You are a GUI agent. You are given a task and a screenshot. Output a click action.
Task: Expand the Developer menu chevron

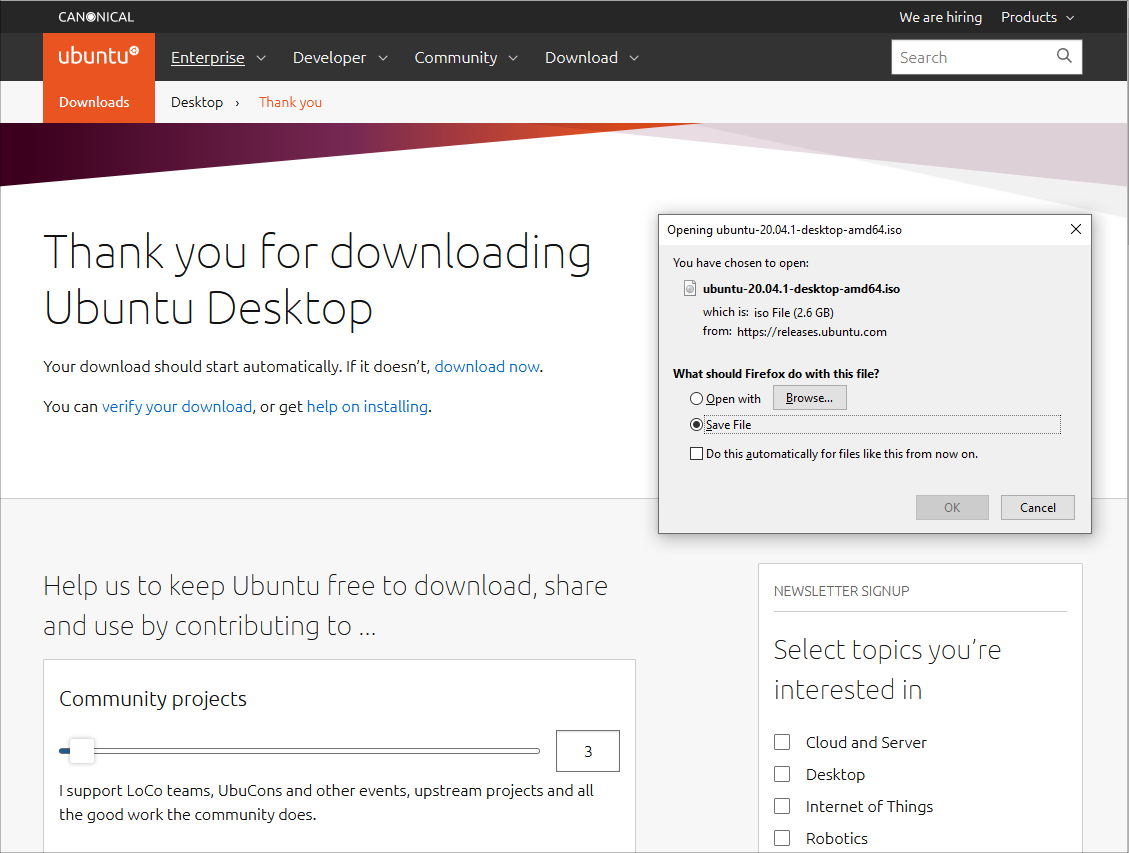point(383,58)
